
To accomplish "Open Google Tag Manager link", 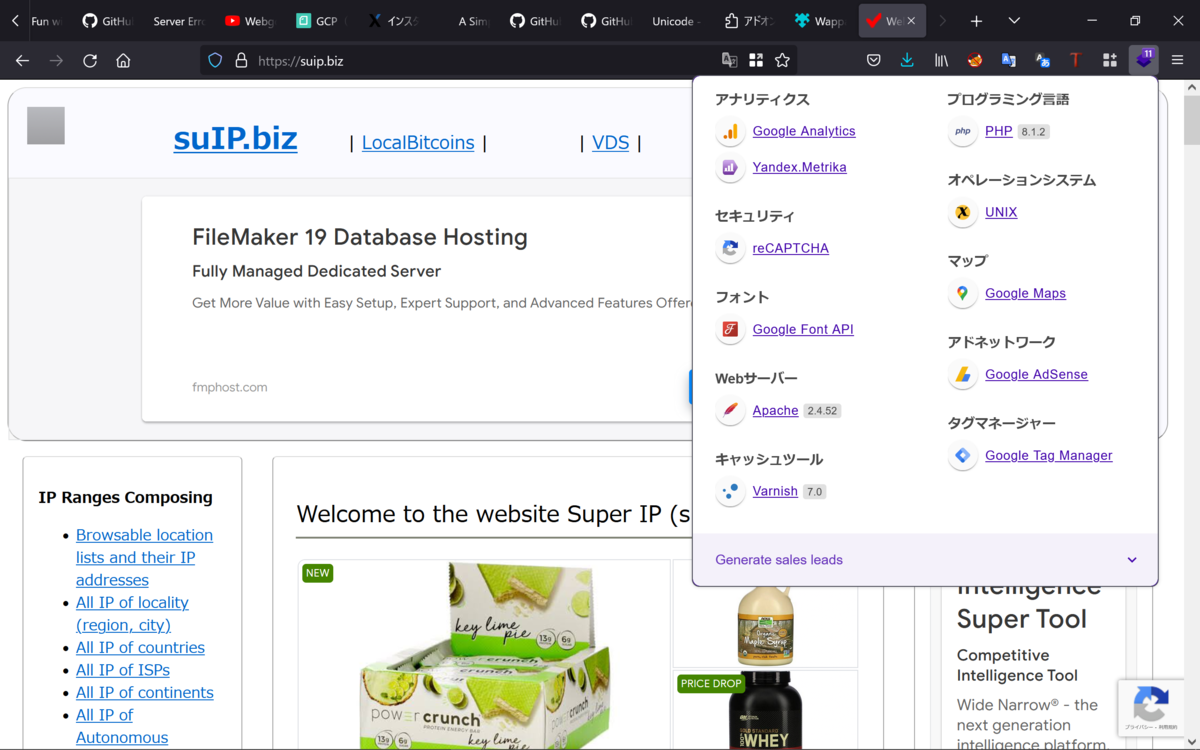I will point(1048,455).
